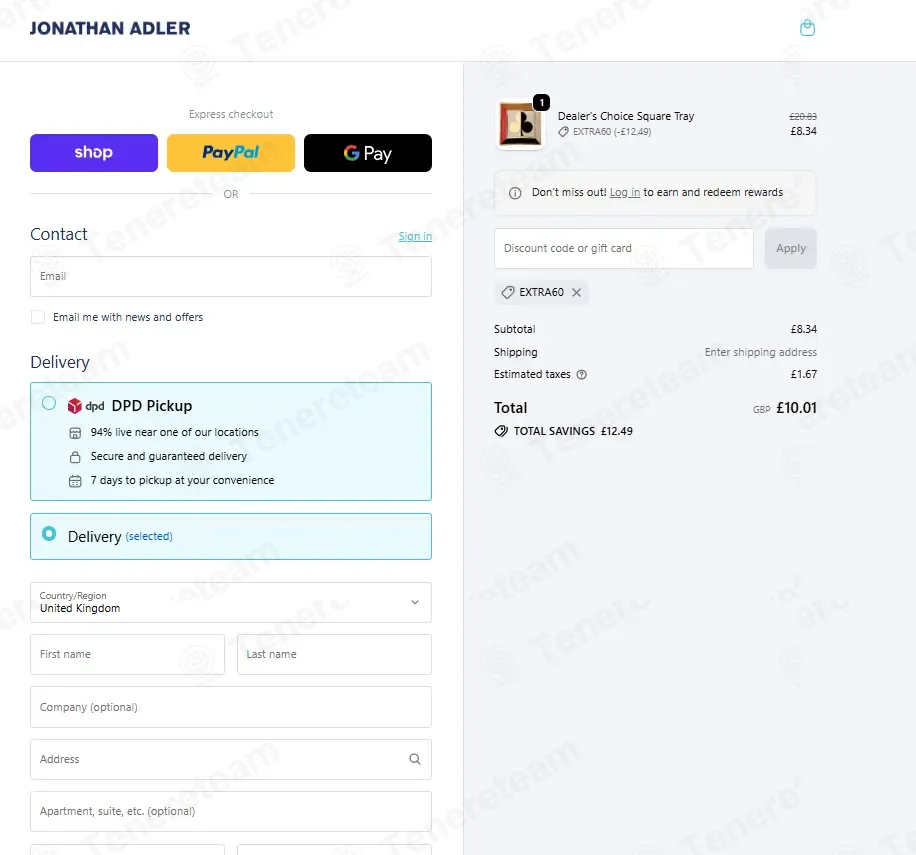Click the address search magnifier icon

415,759
